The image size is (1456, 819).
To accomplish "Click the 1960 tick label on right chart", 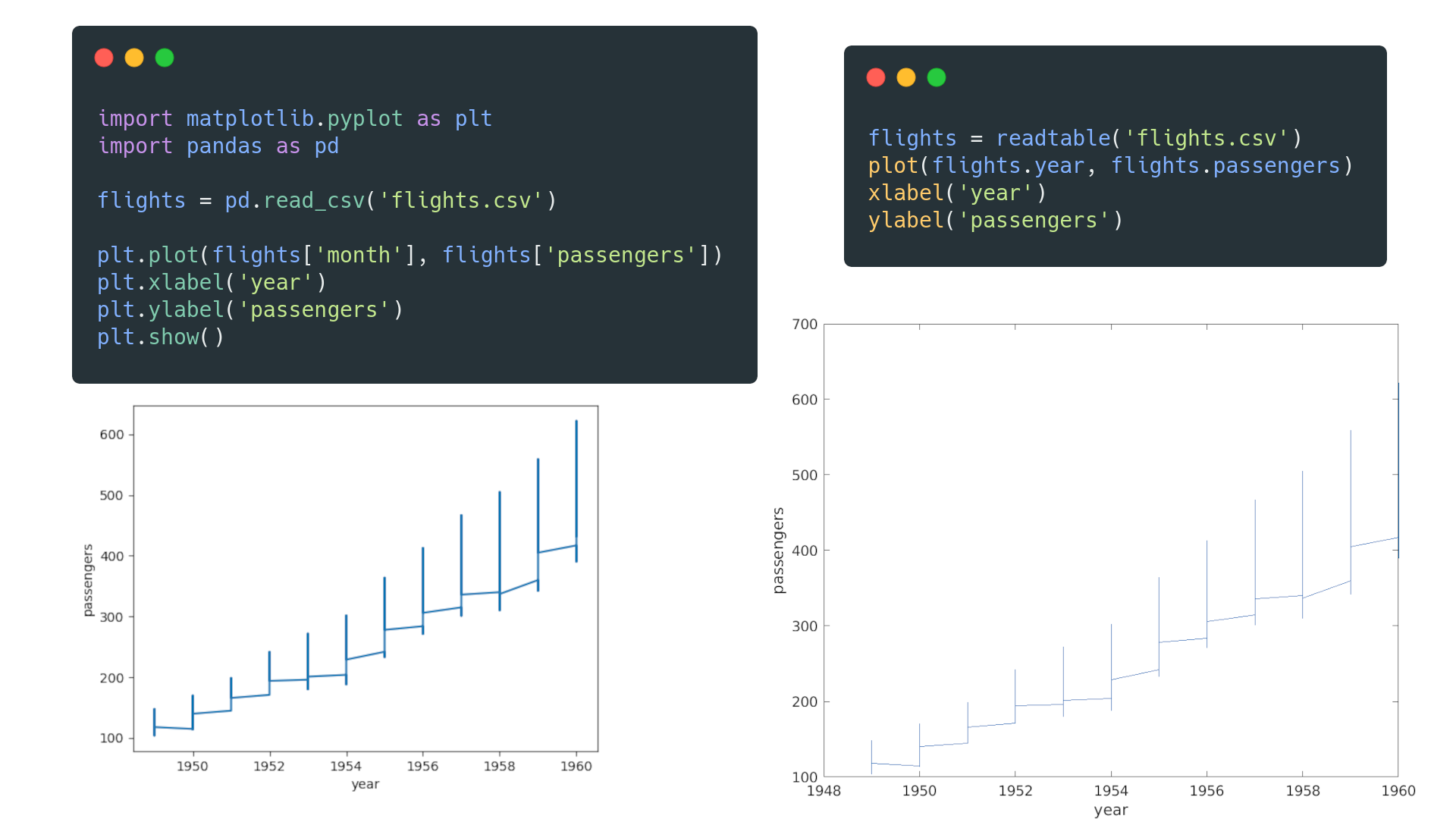I will coord(1400,789).
